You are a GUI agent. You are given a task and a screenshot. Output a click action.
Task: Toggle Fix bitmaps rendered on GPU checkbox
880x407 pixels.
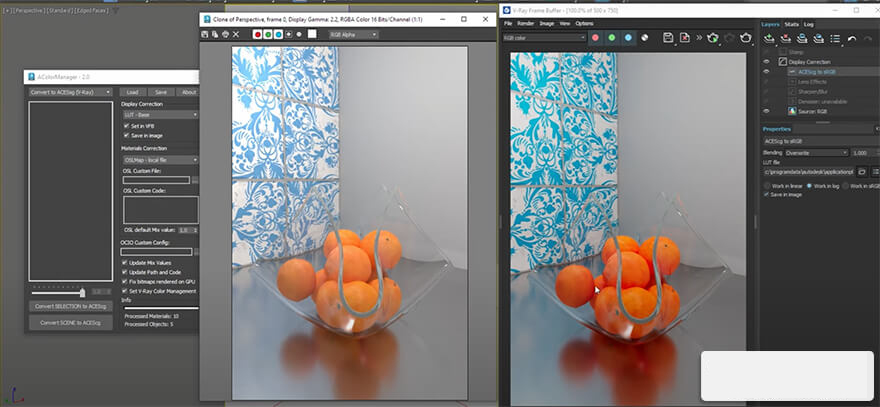coord(125,281)
